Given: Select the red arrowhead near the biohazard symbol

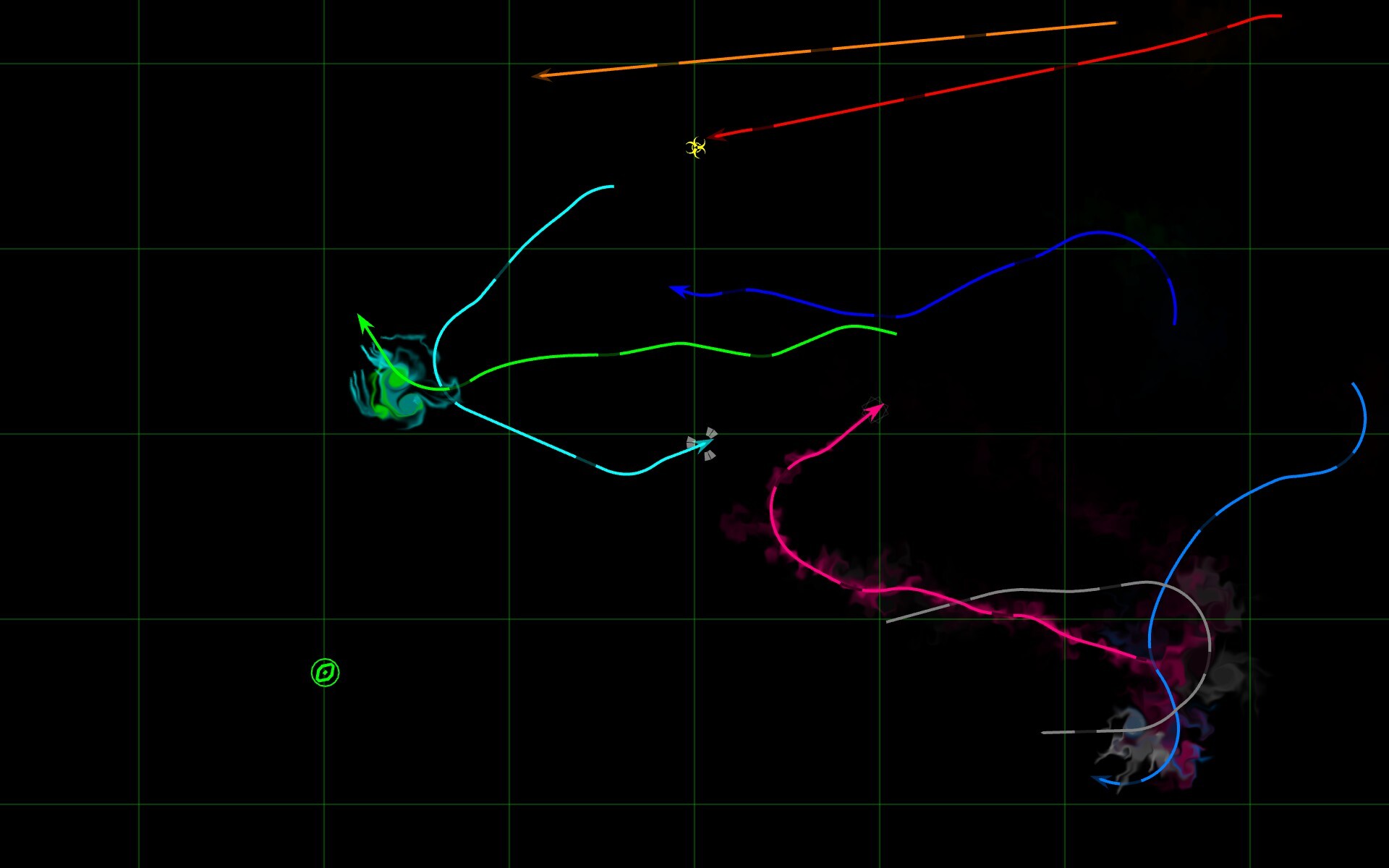Looking at the screenshot, I should pos(720,136).
